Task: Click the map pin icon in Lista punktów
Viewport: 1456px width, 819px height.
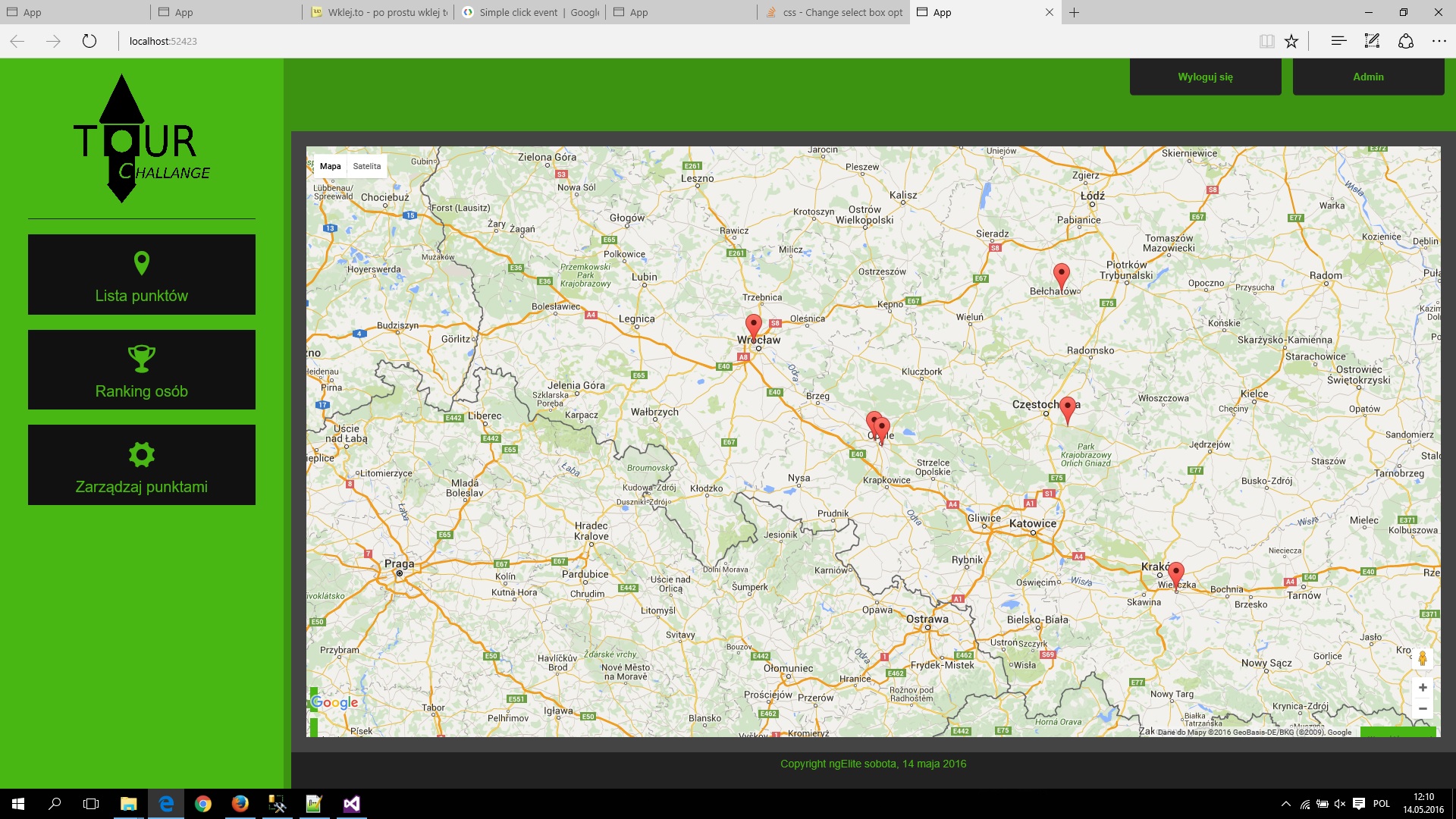Action: [141, 262]
